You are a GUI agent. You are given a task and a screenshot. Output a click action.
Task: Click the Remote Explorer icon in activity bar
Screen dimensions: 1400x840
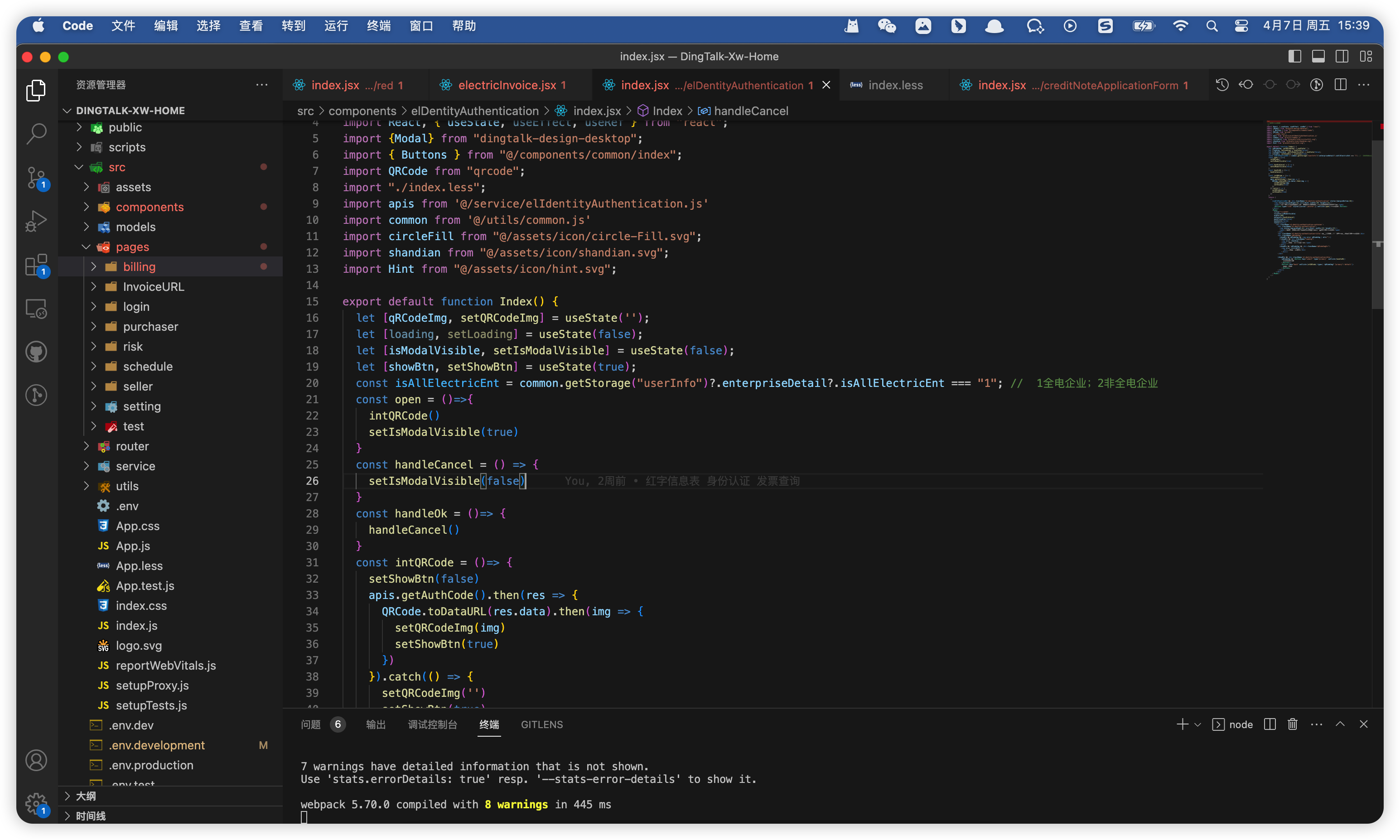(x=35, y=308)
